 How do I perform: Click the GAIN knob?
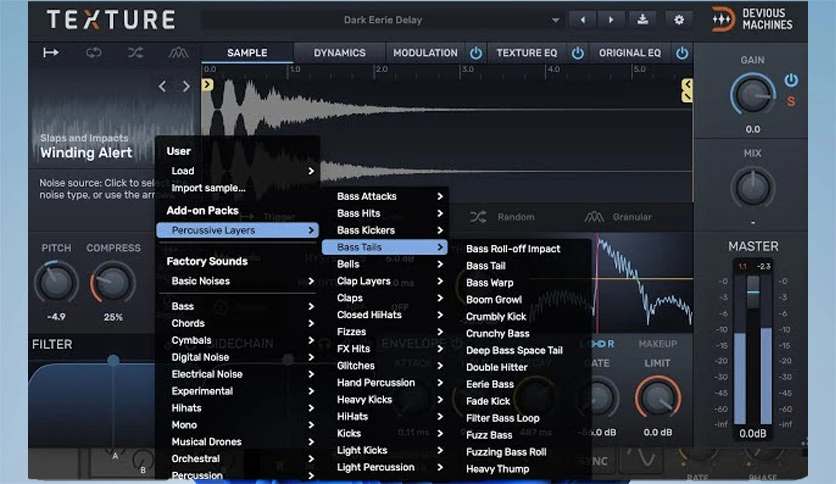coord(752,95)
